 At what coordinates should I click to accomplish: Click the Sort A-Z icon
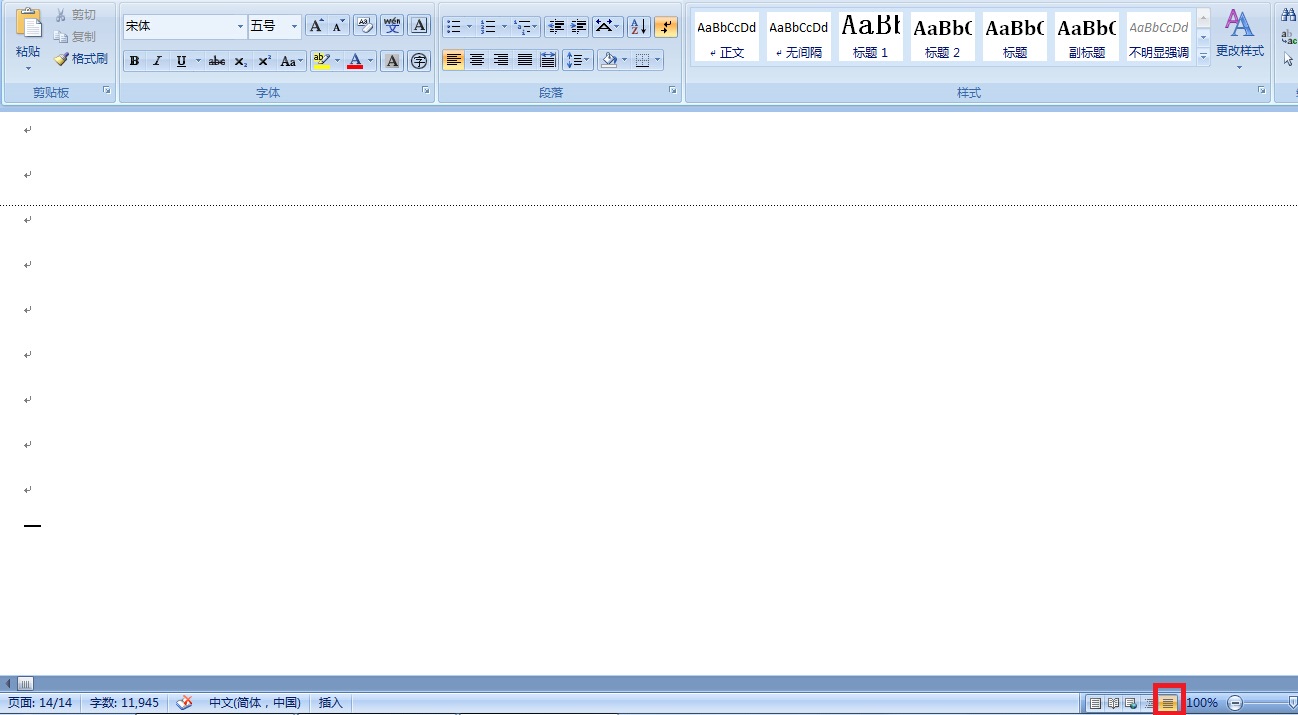click(x=639, y=26)
